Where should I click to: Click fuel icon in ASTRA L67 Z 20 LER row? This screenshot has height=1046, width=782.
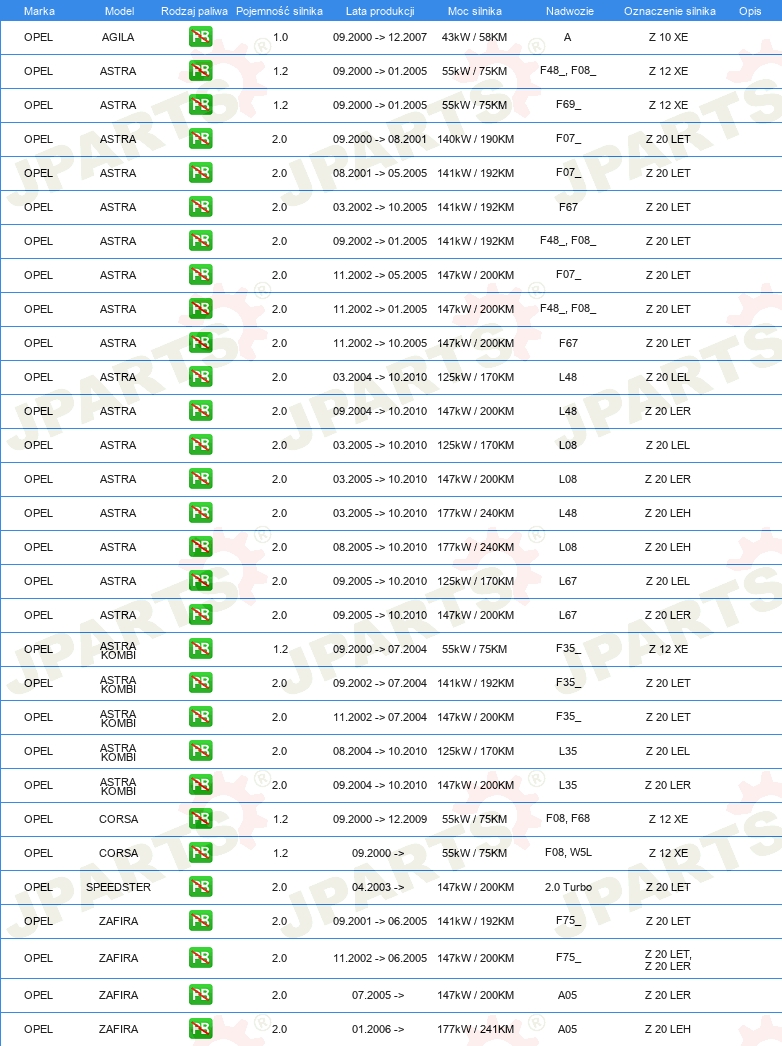tap(200, 615)
